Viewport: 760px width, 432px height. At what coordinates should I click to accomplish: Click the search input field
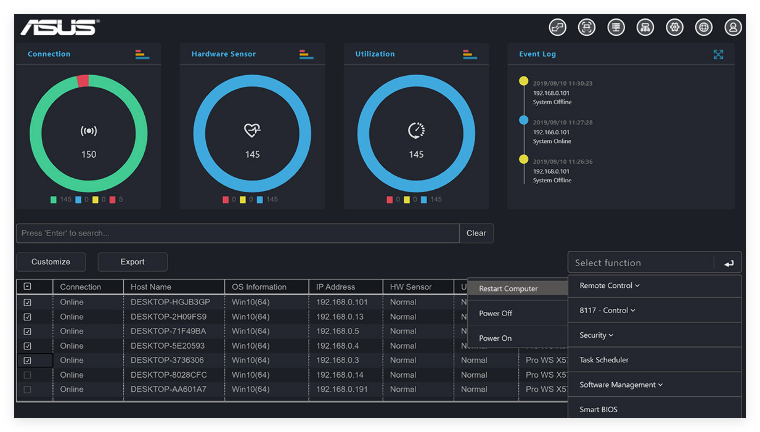pyautogui.click(x=238, y=233)
